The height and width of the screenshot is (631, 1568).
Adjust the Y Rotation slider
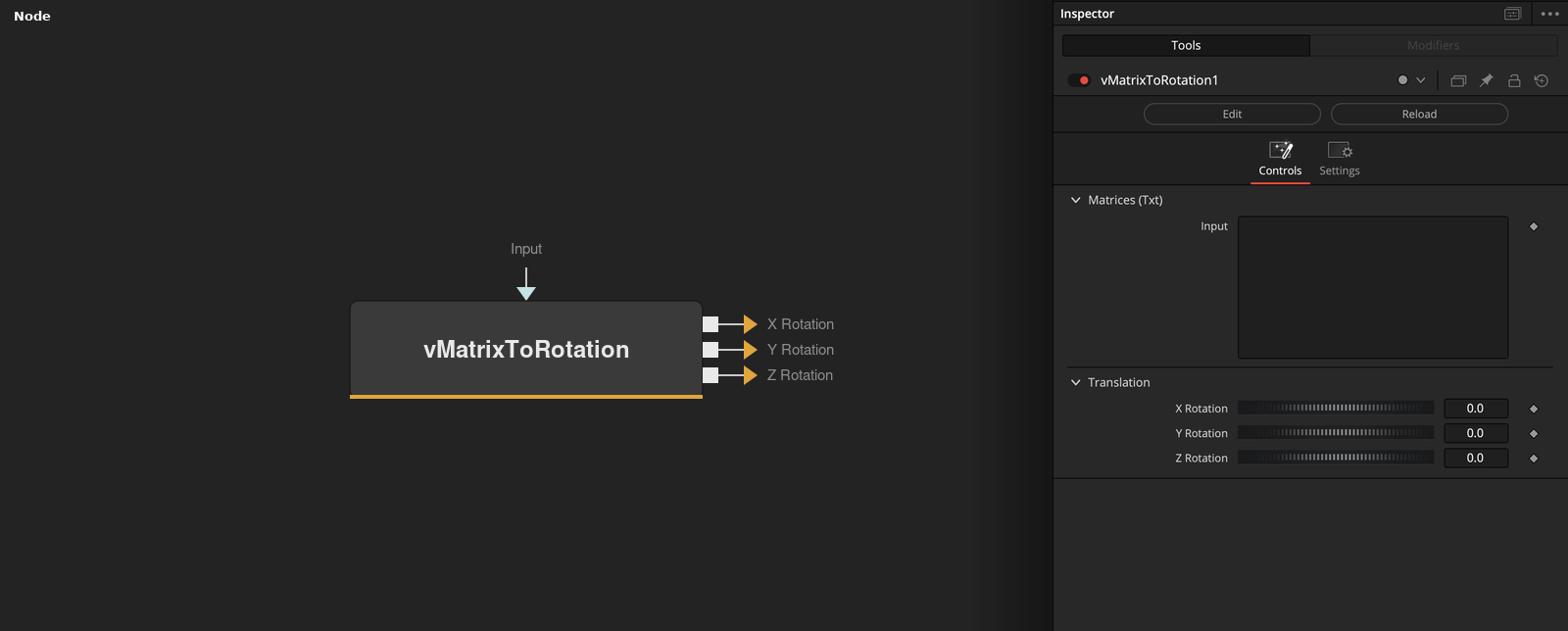click(1336, 432)
